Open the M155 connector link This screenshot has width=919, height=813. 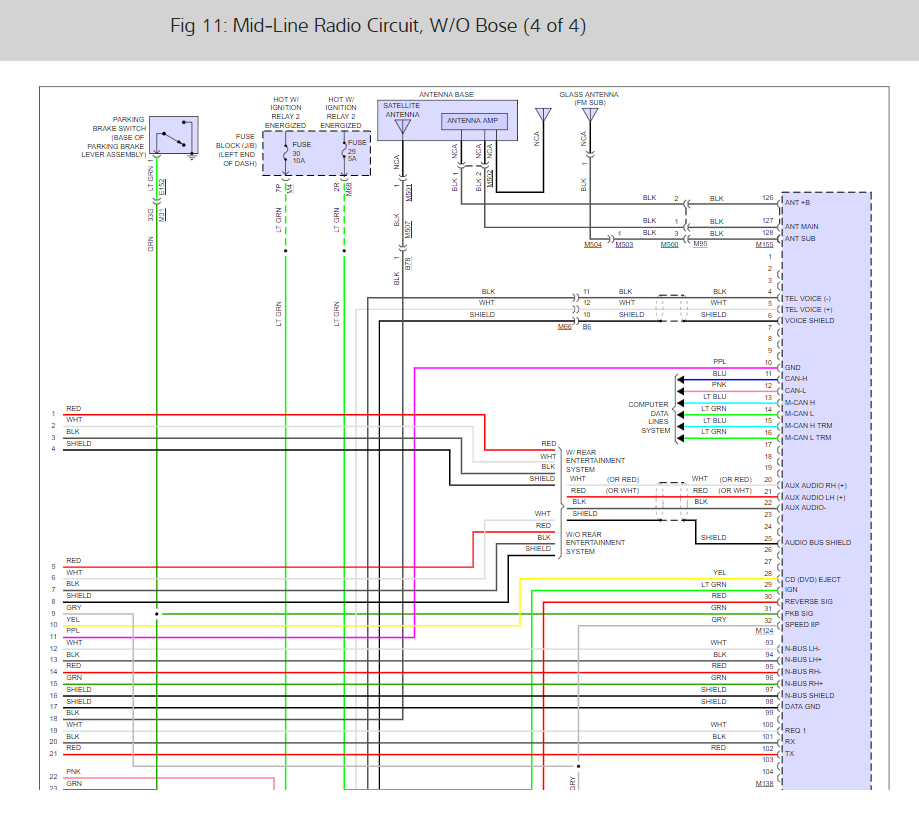764,245
